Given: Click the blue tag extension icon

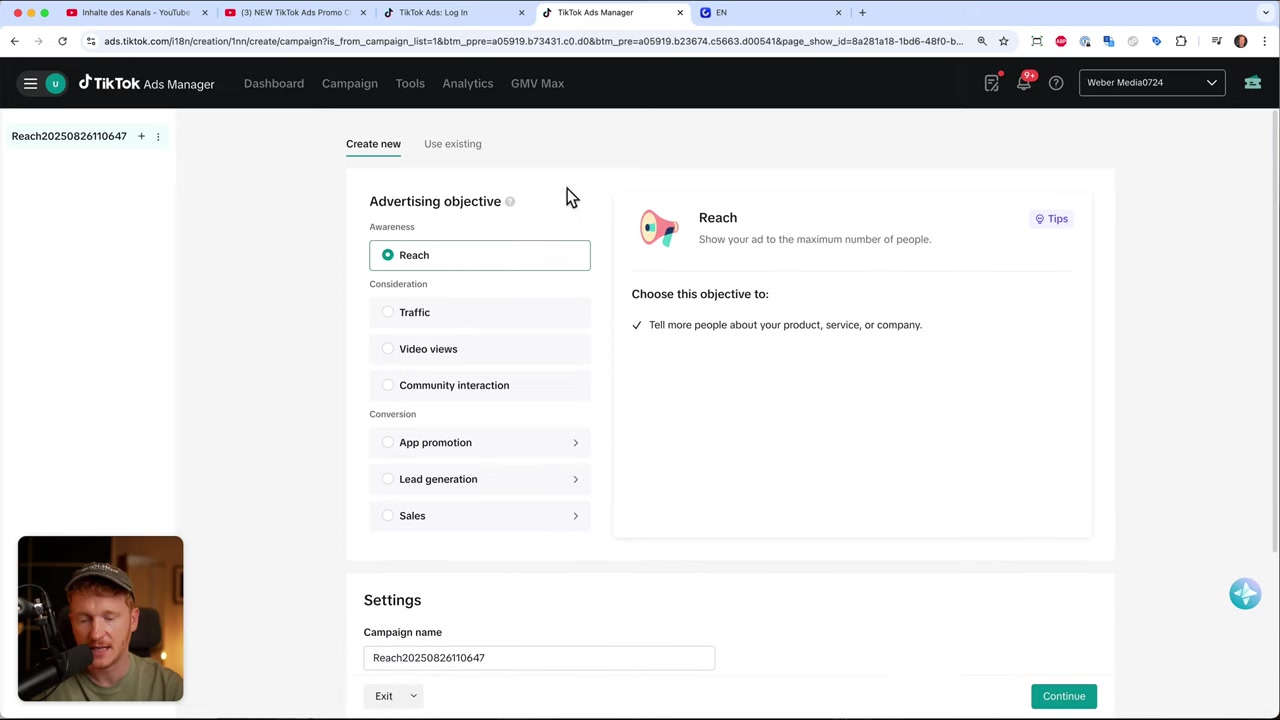Looking at the screenshot, I should [x=1157, y=41].
